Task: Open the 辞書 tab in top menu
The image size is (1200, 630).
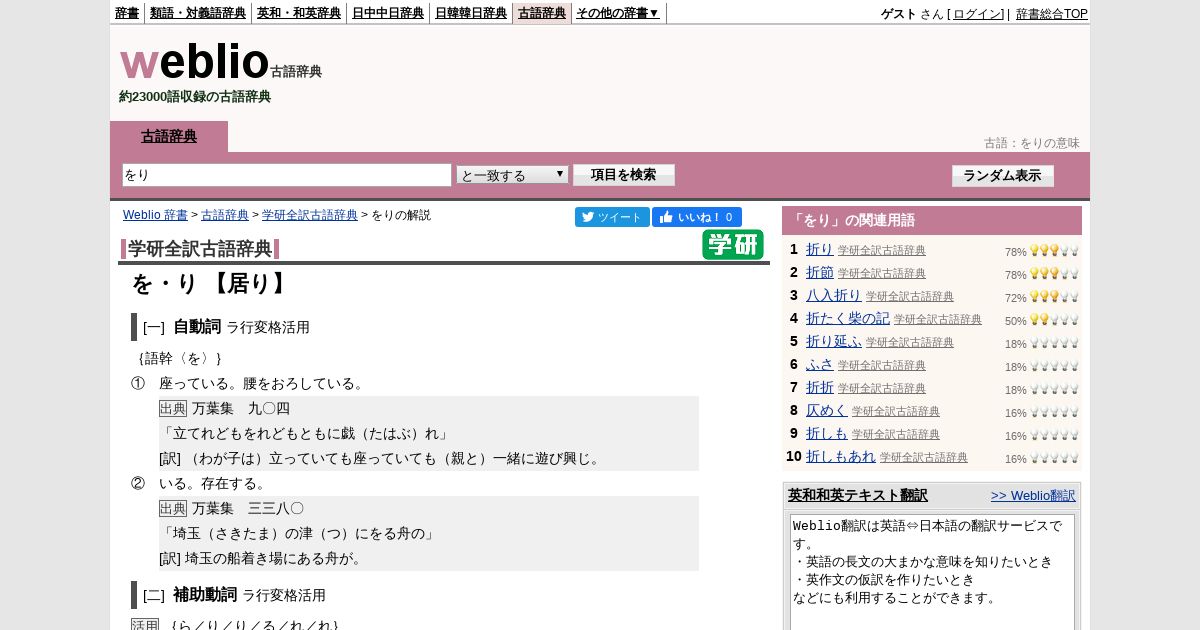Action: pos(127,13)
